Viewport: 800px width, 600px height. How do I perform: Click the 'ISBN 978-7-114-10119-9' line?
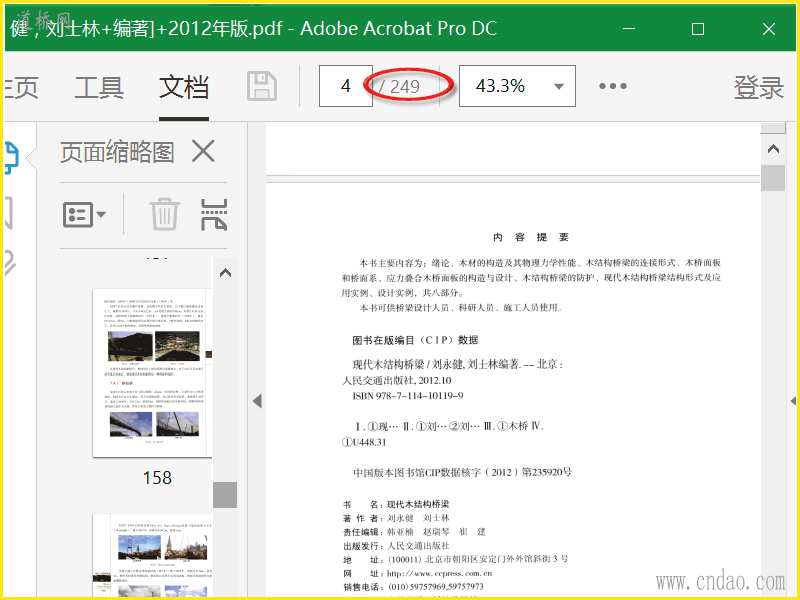[x=408, y=395]
